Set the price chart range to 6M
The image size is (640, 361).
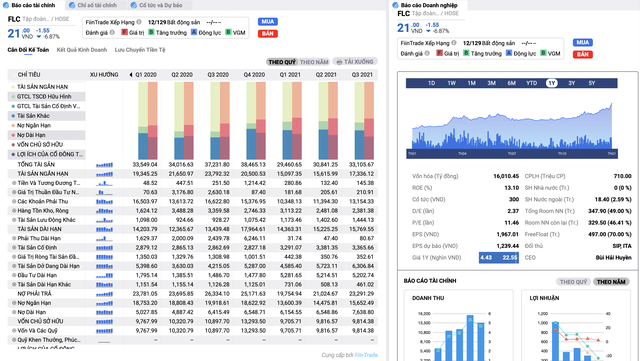[511, 83]
